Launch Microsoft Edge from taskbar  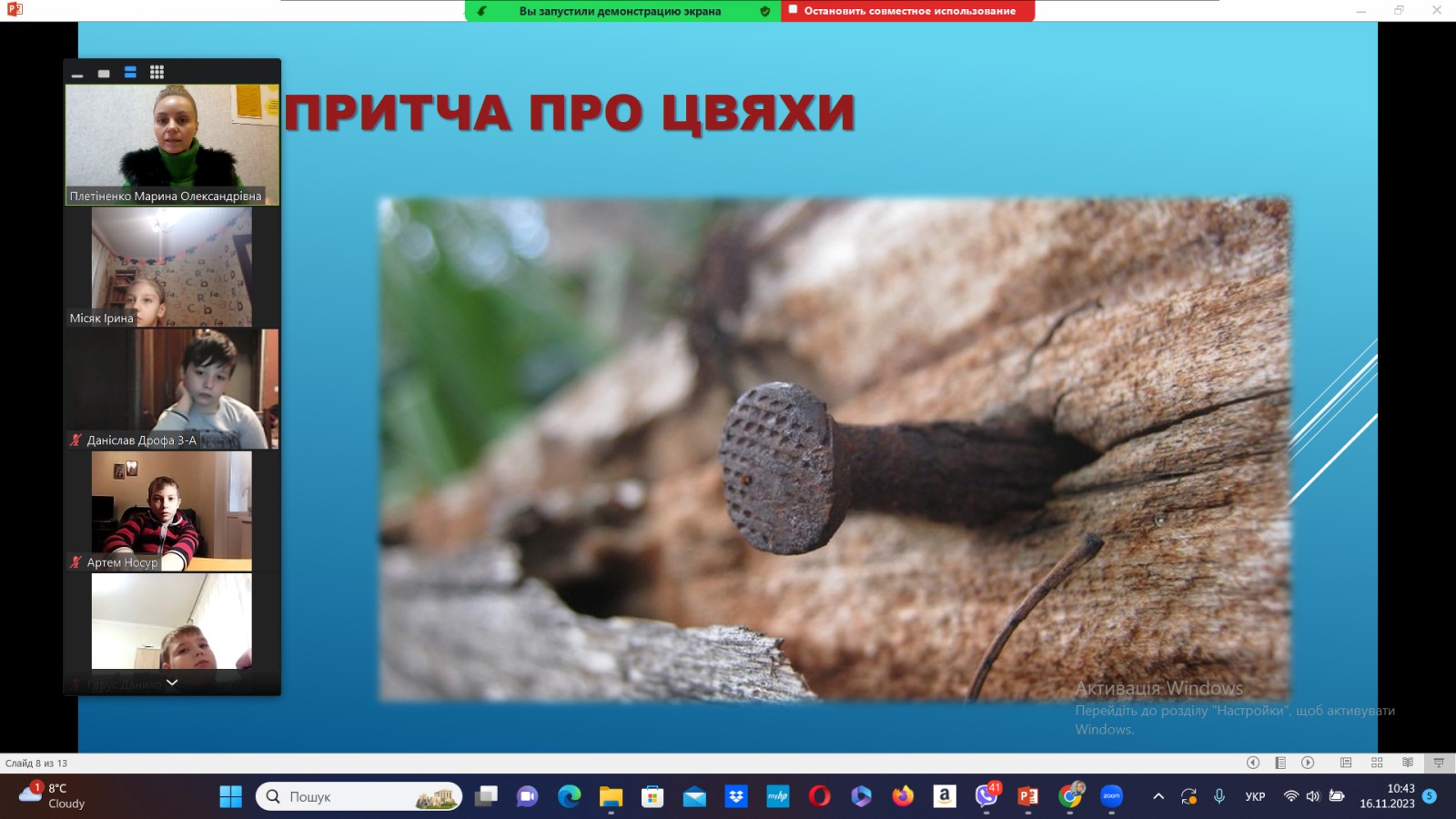tap(570, 796)
